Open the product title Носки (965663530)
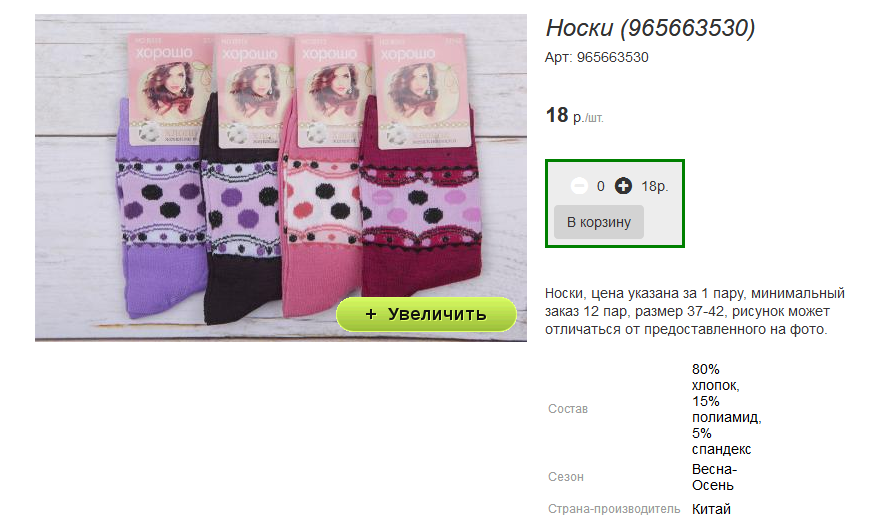Screen dimensions: 870x522 [650, 28]
